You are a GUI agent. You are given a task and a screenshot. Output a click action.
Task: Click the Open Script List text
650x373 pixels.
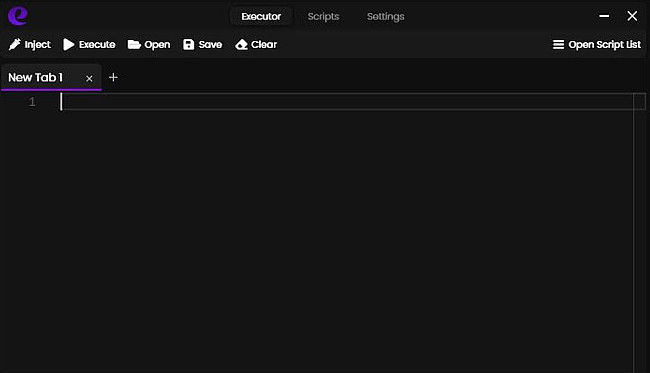pos(604,44)
